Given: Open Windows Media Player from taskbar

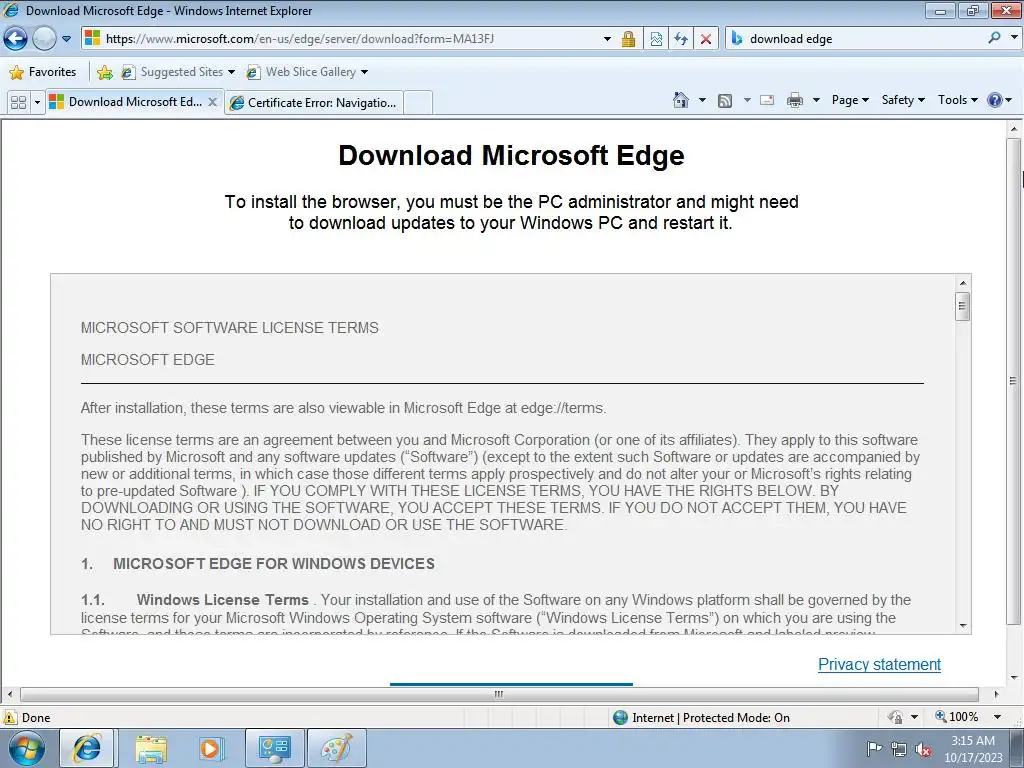Looking at the screenshot, I should (211, 749).
